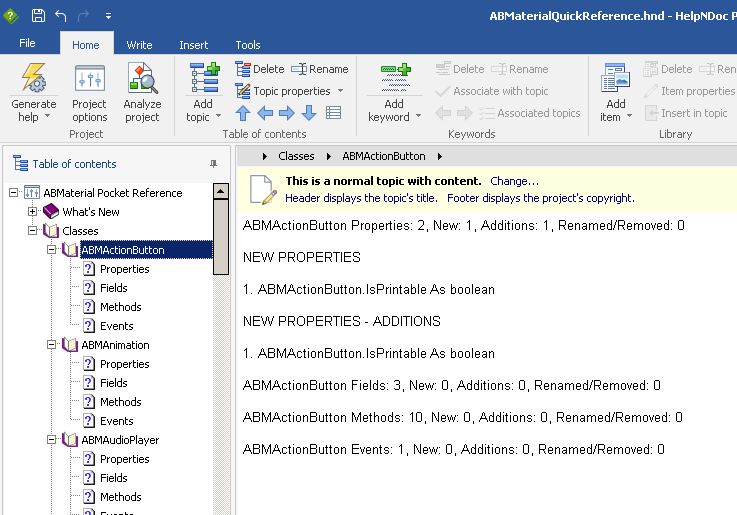Open Topic properties

click(x=283, y=91)
